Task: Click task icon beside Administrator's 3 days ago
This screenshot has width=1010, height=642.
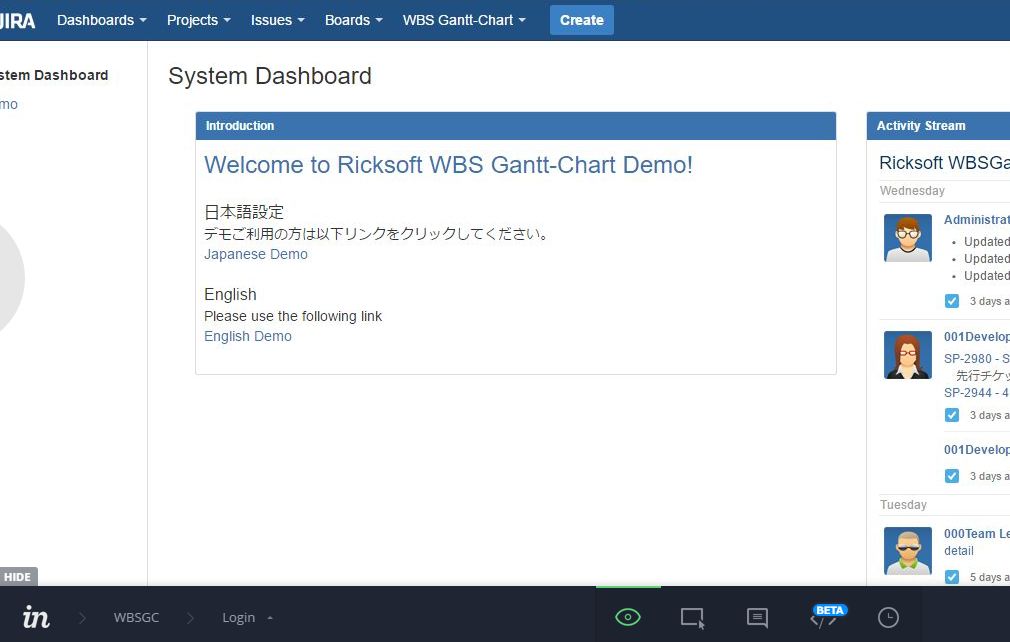Action: click(951, 301)
